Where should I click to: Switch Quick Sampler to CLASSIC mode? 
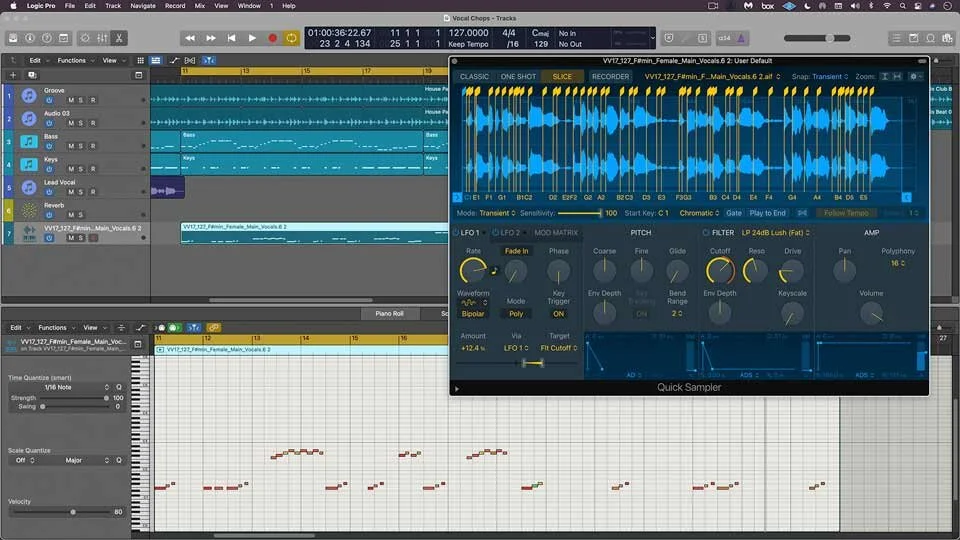pos(474,77)
